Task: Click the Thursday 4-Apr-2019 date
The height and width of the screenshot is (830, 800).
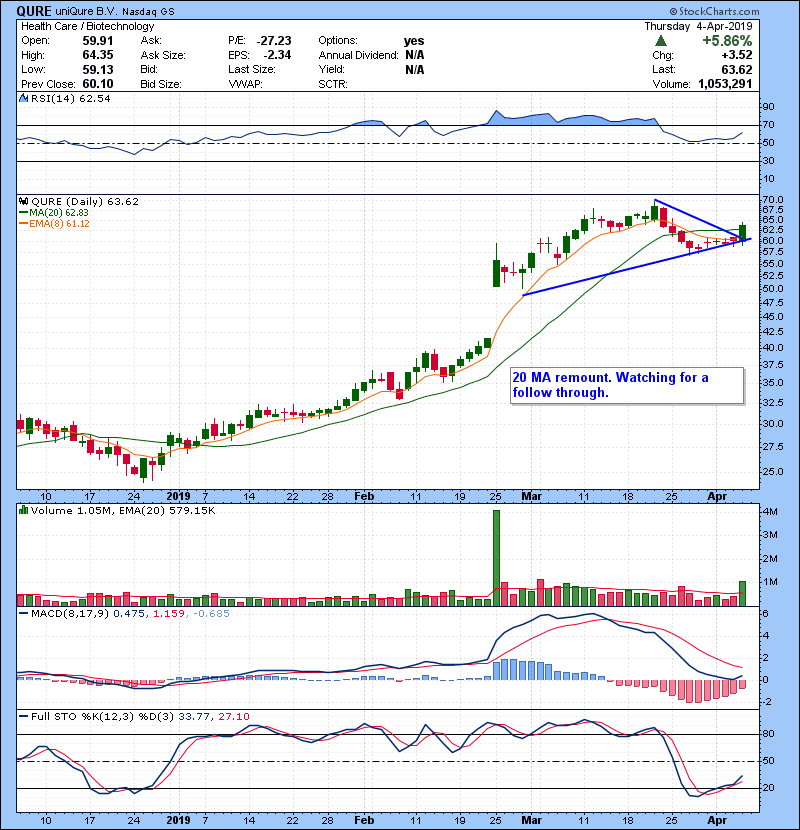Action: (698, 26)
